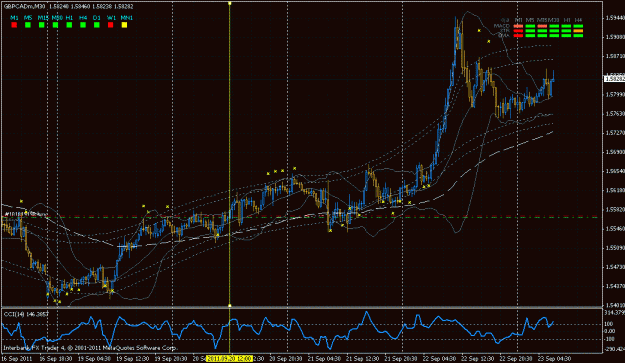The width and height of the screenshot is (625, 363).
Task: Click the current price label on the price axis
Action: coord(614,79)
